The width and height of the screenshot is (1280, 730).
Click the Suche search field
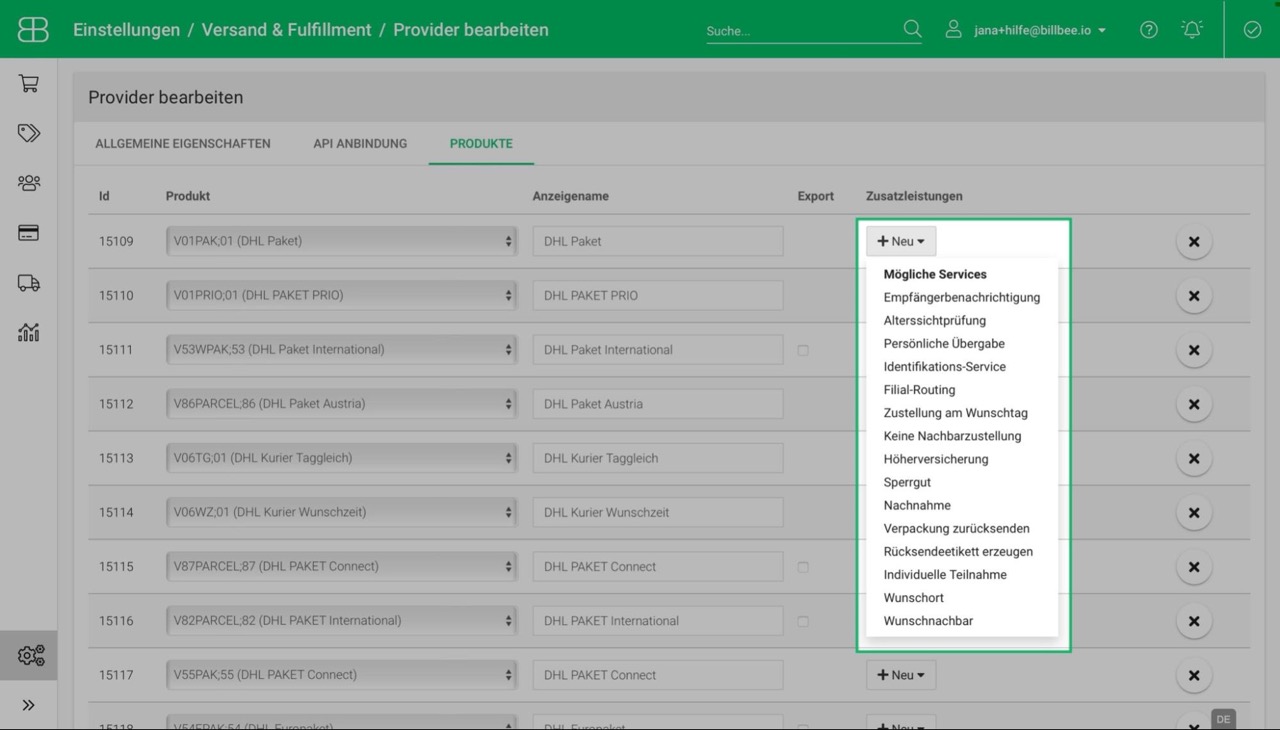coord(800,30)
